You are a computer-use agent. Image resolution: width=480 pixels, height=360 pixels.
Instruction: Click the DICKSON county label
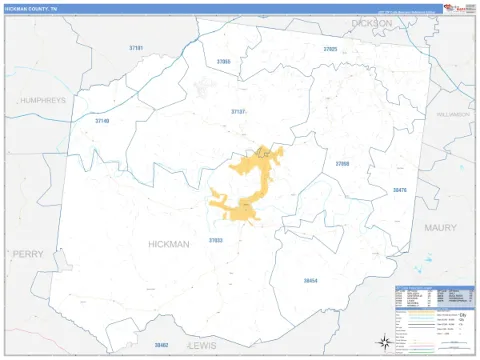point(372,23)
